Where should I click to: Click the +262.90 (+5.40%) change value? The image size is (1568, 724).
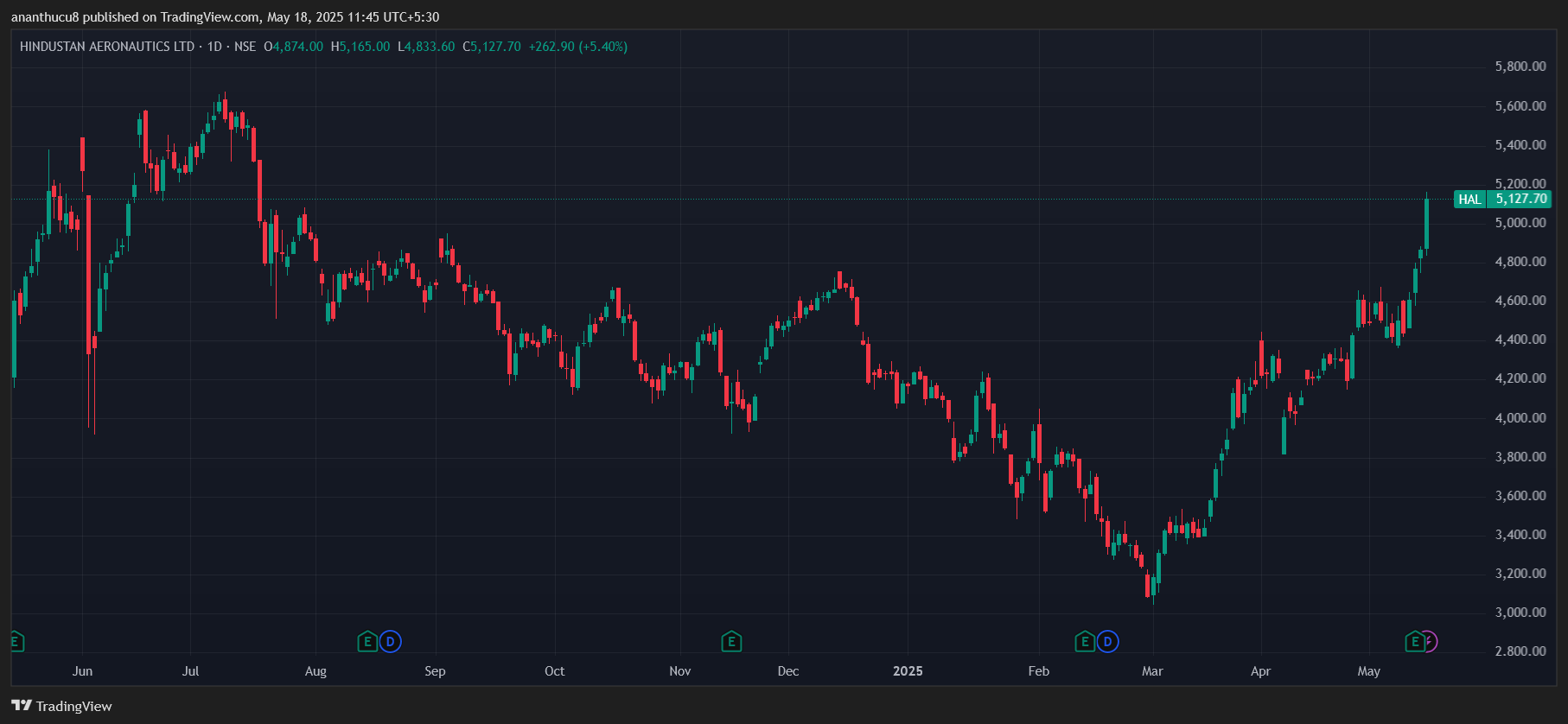(x=577, y=47)
